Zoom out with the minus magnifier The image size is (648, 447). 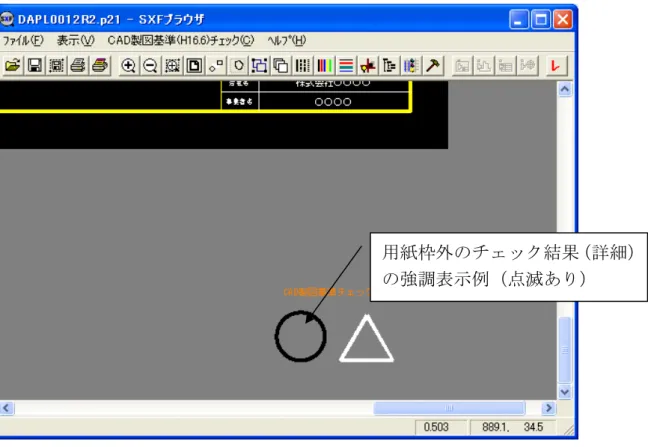(x=150, y=65)
